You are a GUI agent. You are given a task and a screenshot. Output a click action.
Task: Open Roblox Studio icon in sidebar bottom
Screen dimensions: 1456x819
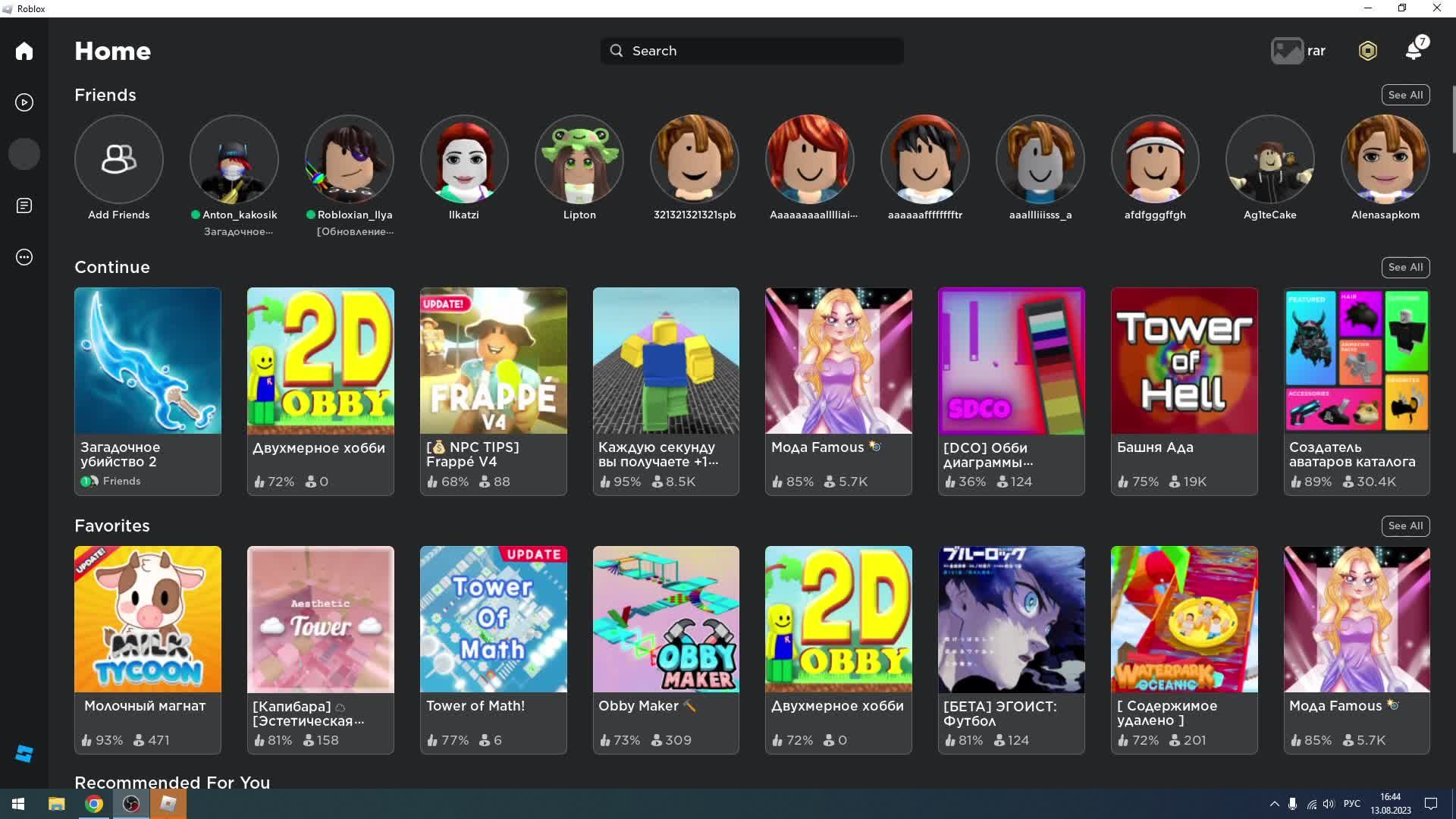pyautogui.click(x=24, y=753)
